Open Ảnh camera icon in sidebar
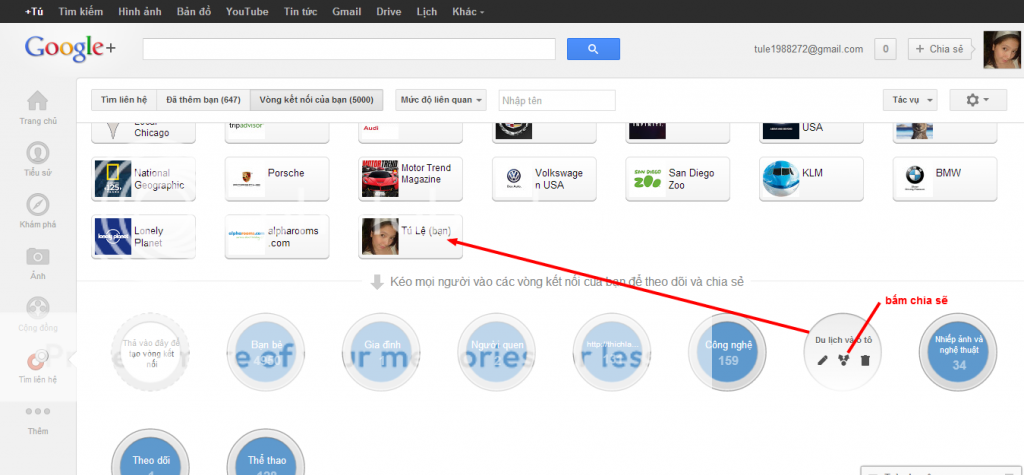1024x475 pixels. coord(37,256)
